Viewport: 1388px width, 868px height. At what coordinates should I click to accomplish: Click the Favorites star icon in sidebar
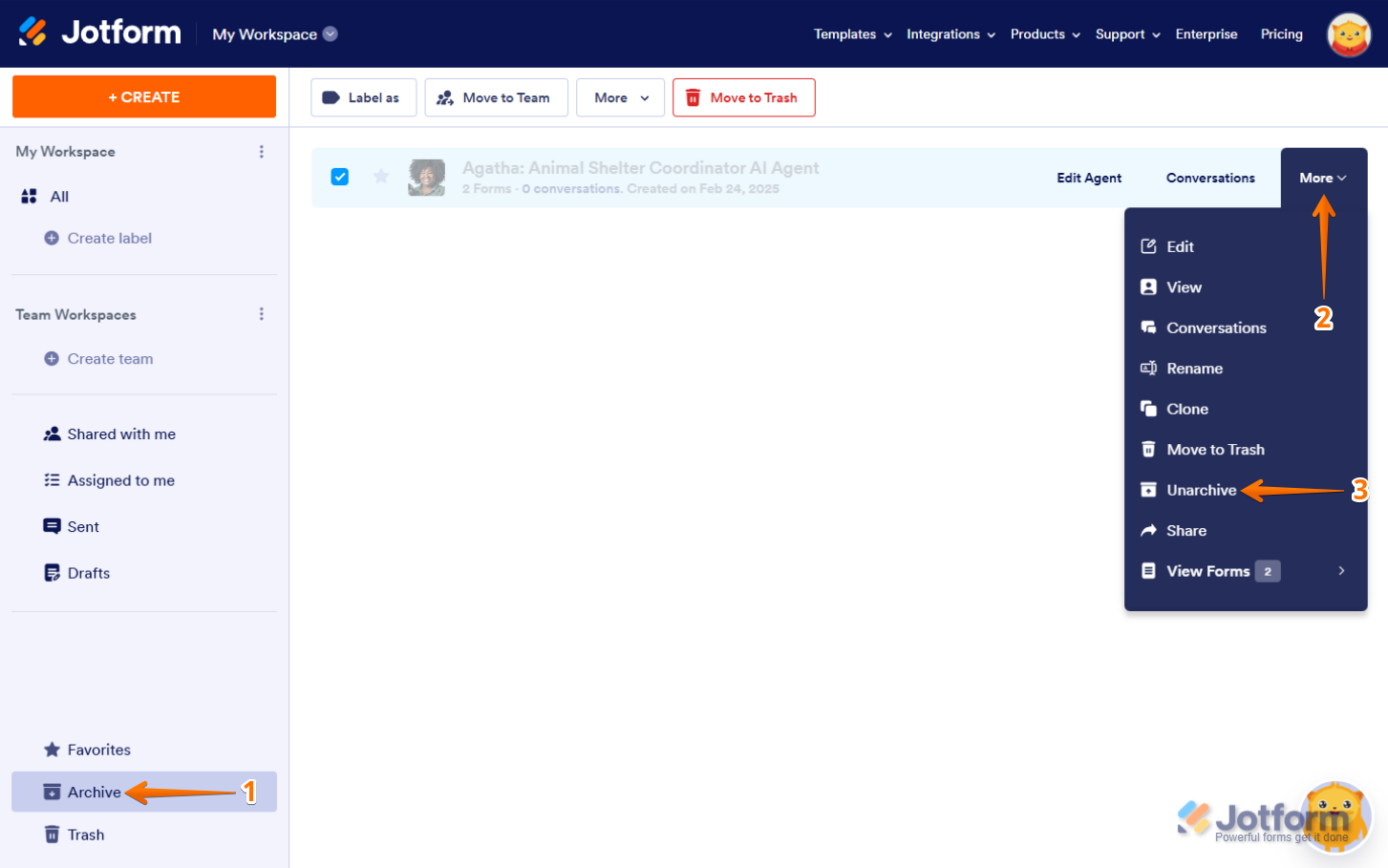(x=52, y=750)
